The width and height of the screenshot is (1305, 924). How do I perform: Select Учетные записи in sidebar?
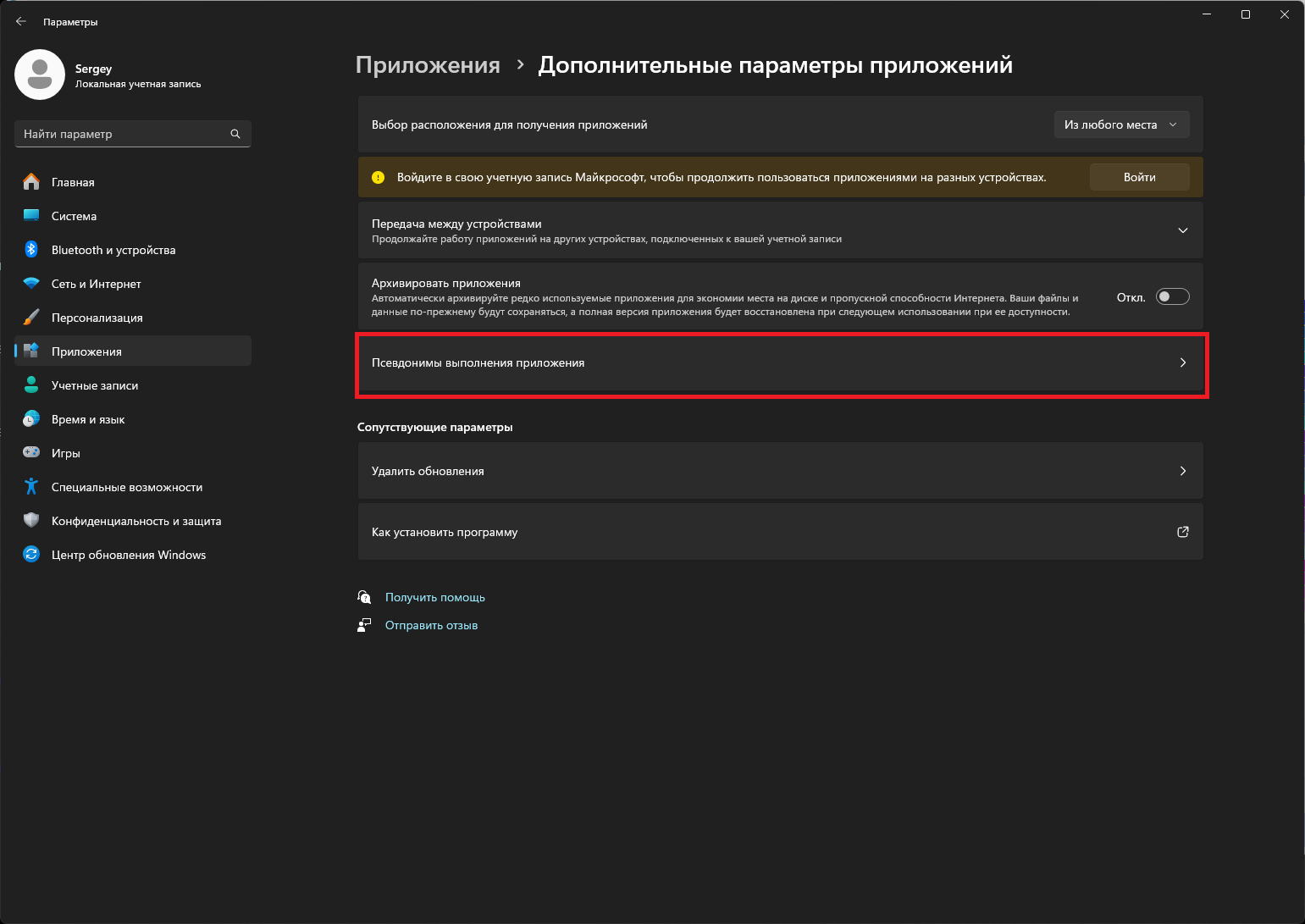95,385
